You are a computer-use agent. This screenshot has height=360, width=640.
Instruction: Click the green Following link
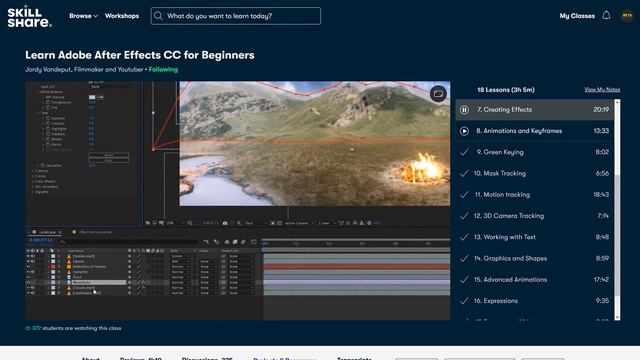click(x=163, y=69)
